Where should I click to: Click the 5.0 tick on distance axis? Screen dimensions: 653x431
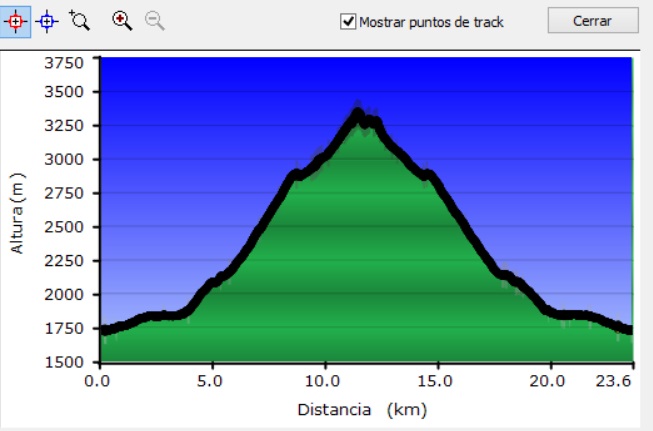[x=211, y=381]
